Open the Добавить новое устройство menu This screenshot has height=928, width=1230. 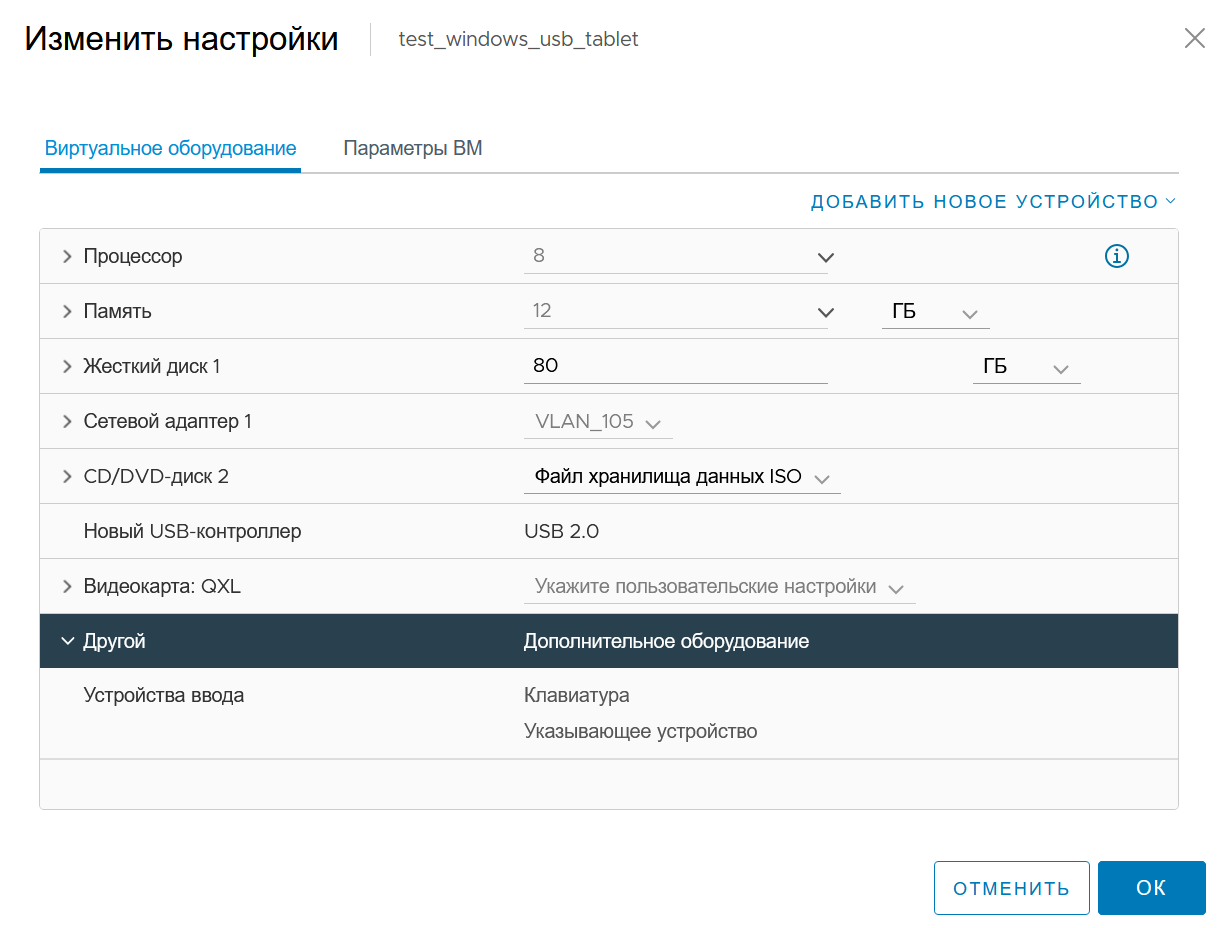point(993,202)
